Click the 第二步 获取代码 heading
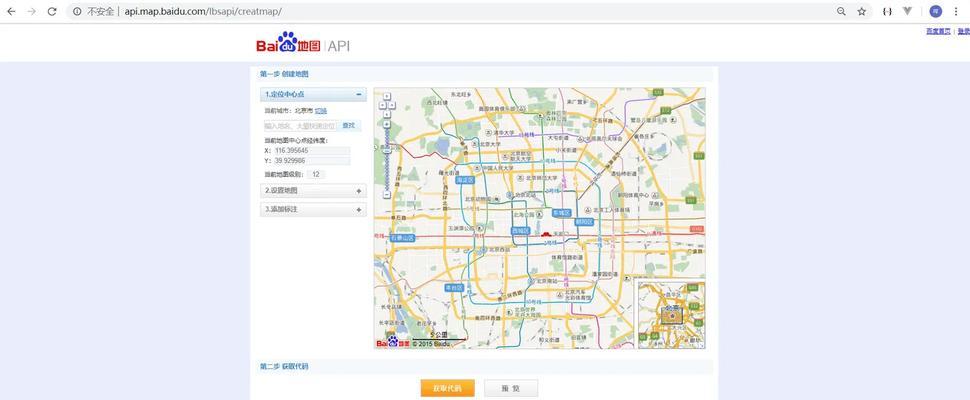Viewport: 970px width, 400px height. pos(284,367)
